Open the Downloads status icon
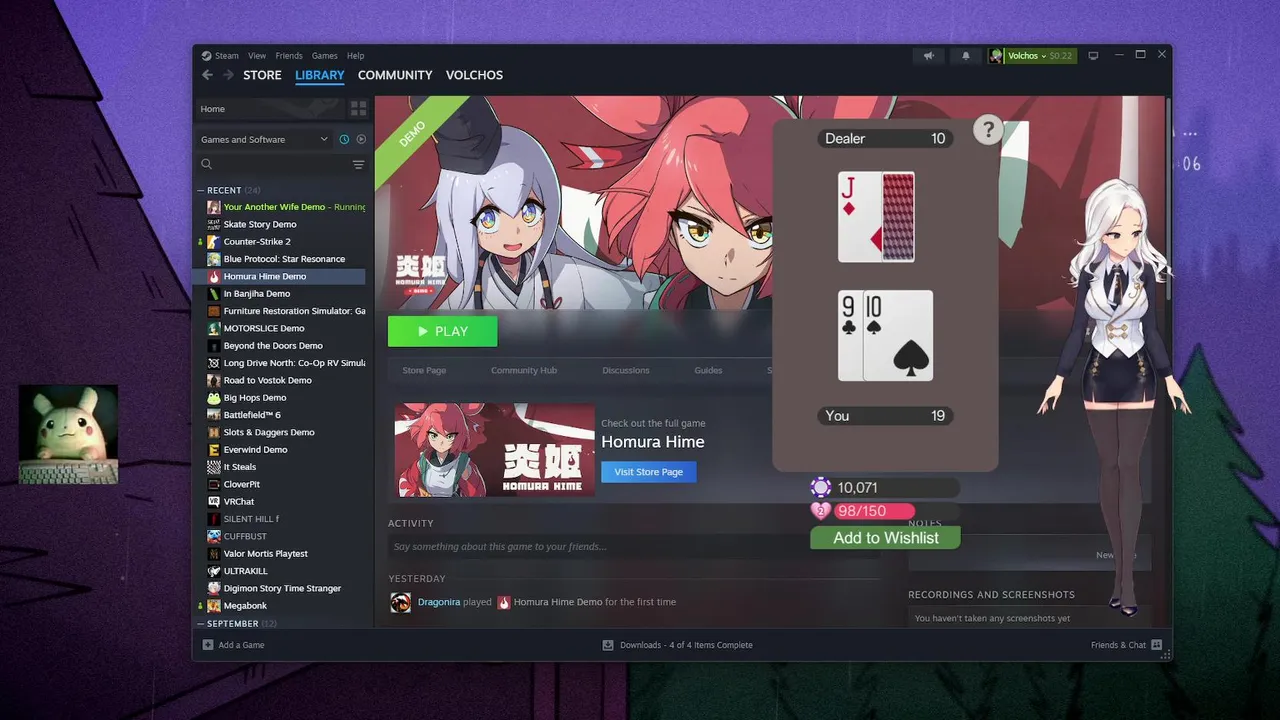1280x720 pixels. (x=608, y=645)
